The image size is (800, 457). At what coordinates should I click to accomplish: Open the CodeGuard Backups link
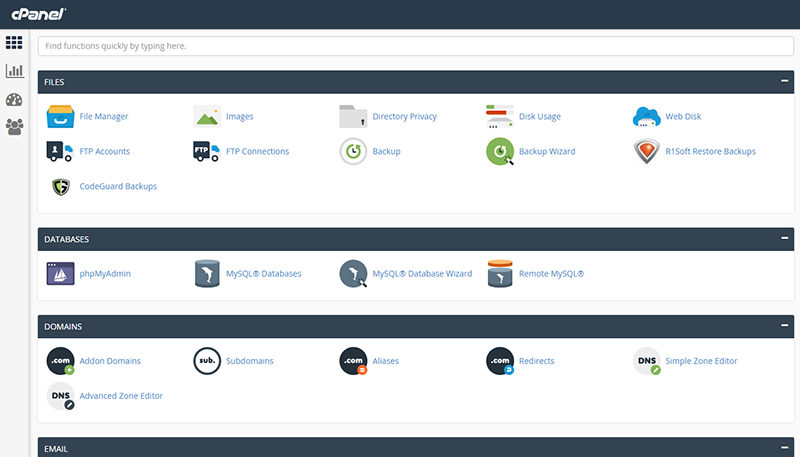click(118, 187)
